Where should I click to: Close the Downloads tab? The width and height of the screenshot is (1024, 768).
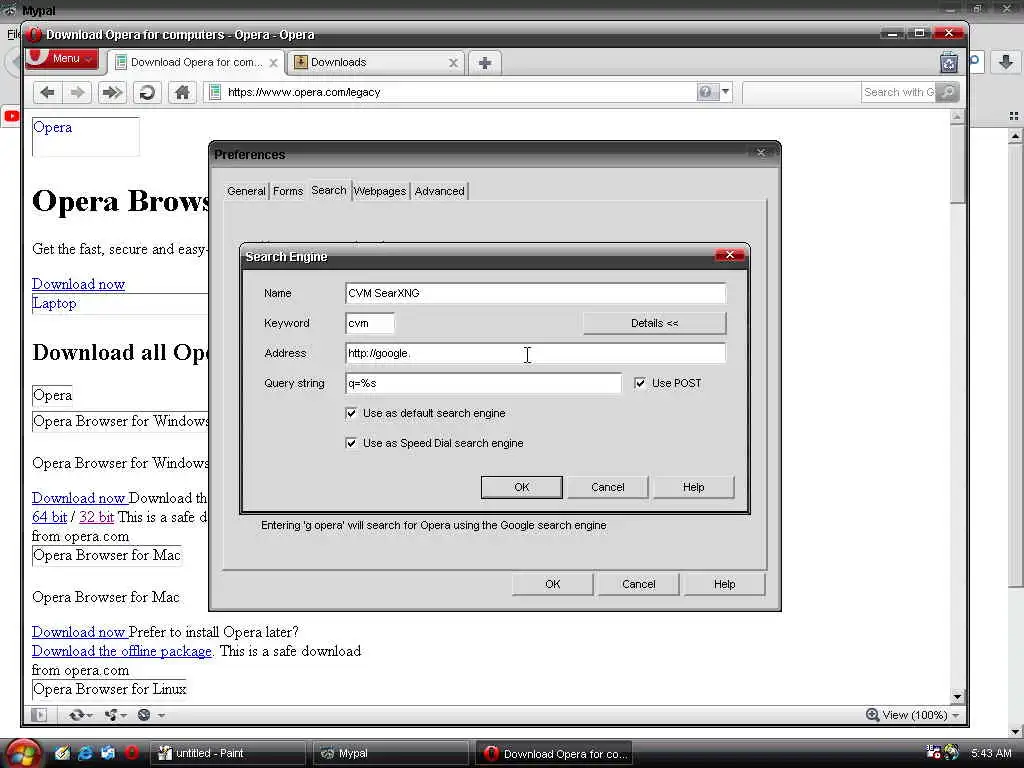[x=453, y=63]
